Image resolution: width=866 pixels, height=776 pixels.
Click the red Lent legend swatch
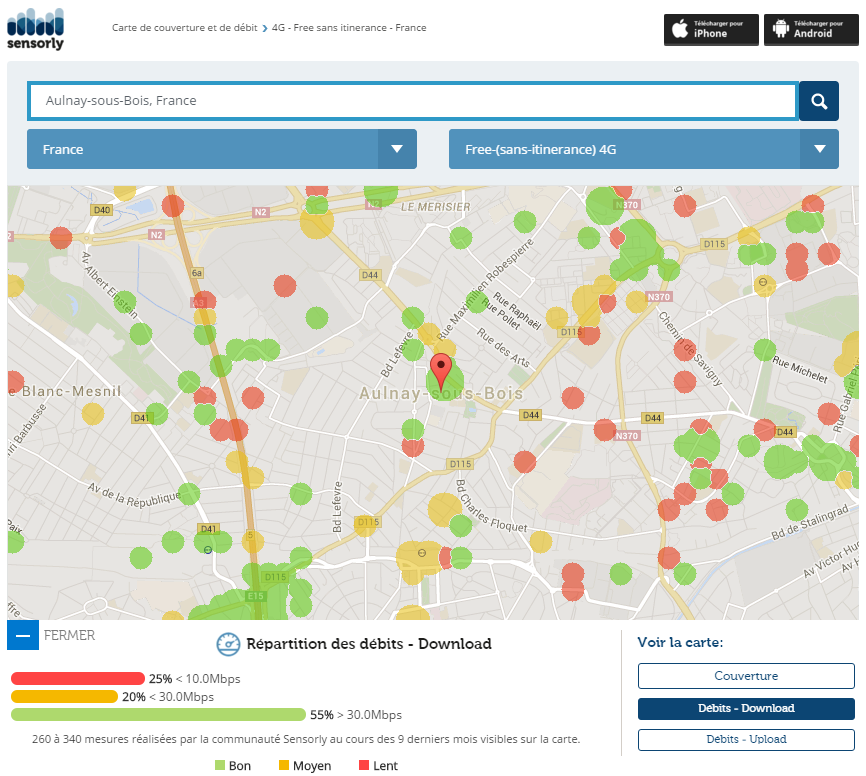coord(363,766)
